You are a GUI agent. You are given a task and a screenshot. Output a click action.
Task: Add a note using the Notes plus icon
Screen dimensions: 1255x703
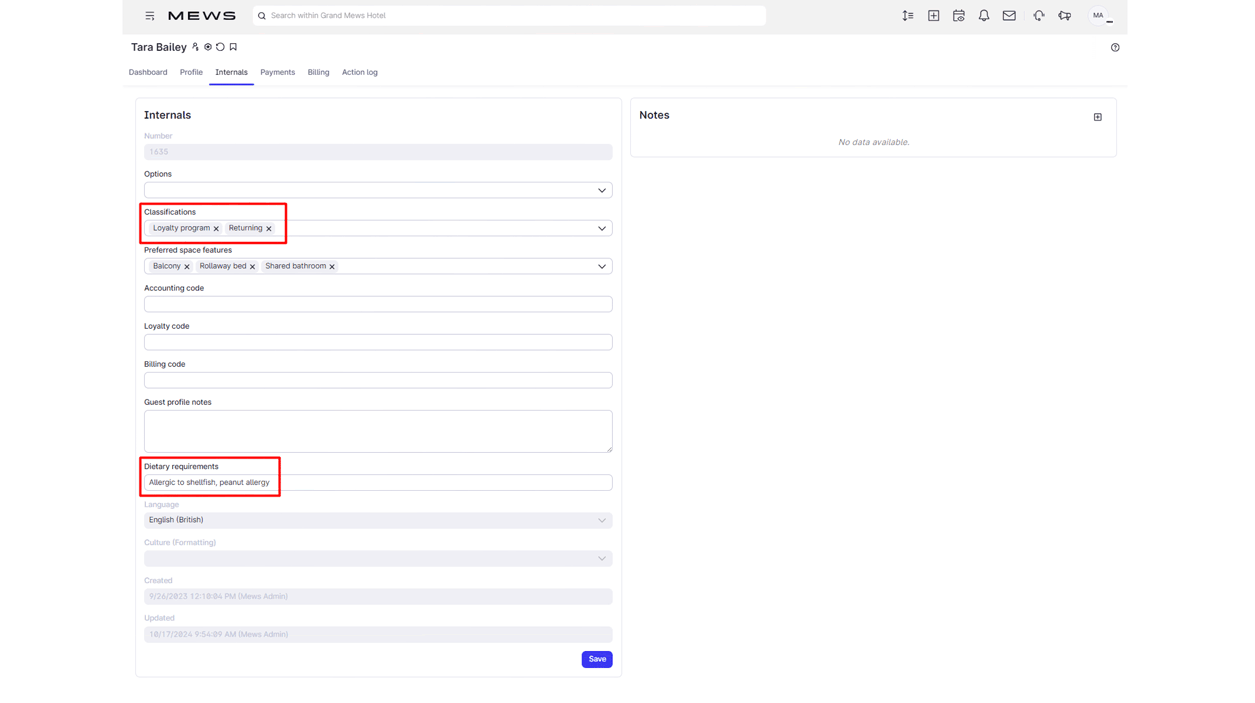tap(1097, 117)
